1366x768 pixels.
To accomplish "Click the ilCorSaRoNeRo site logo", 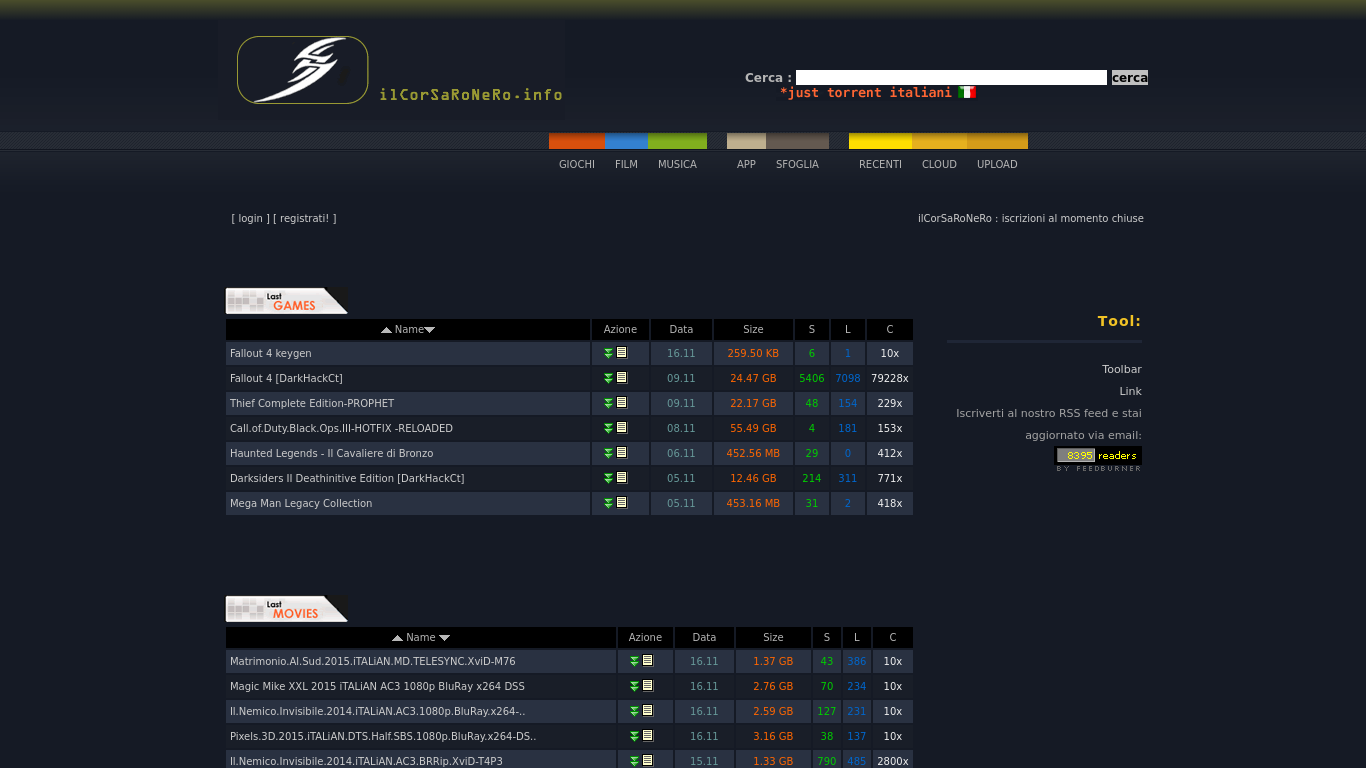I will click(x=303, y=70).
